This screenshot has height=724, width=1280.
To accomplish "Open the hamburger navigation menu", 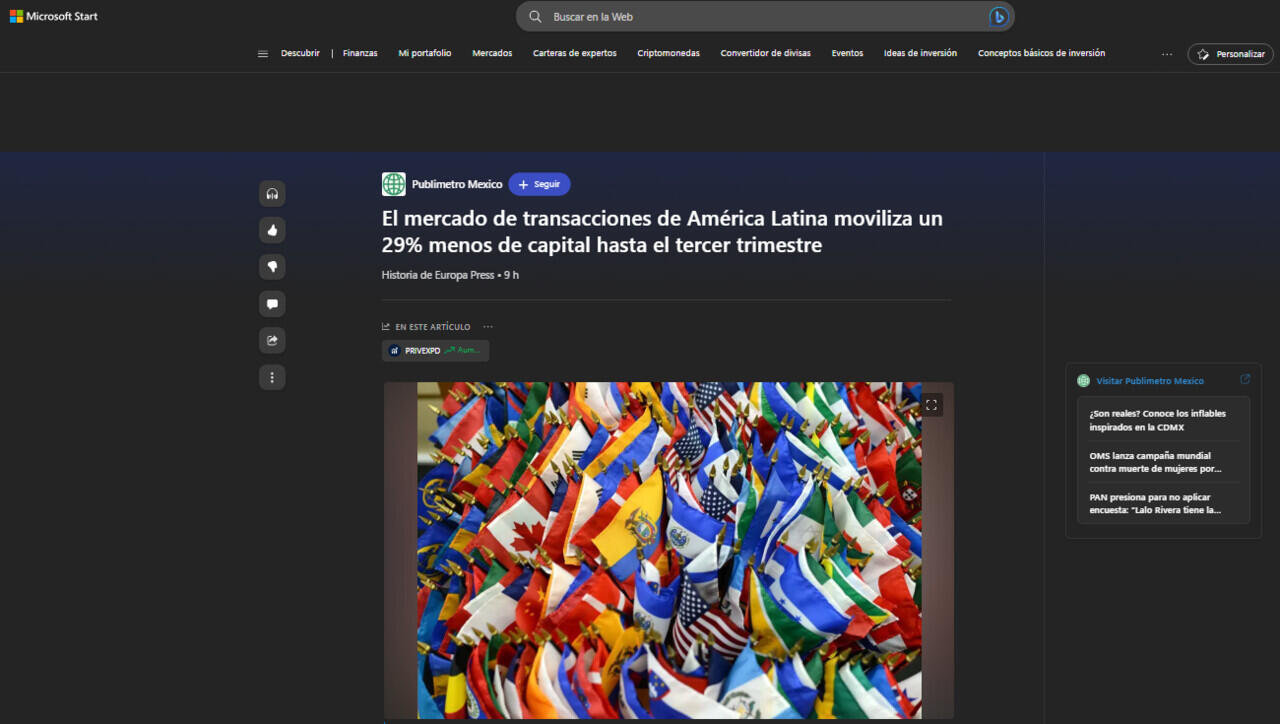I will [263, 54].
